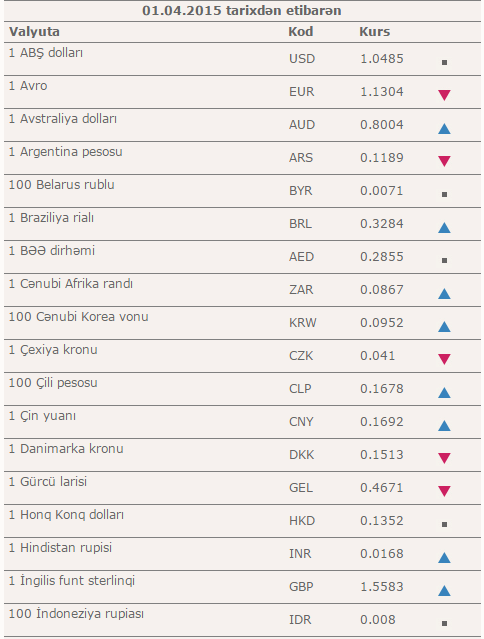Select the Kod column header
Image resolution: width=484 pixels, height=639 pixels.
pyautogui.click(x=301, y=32)
